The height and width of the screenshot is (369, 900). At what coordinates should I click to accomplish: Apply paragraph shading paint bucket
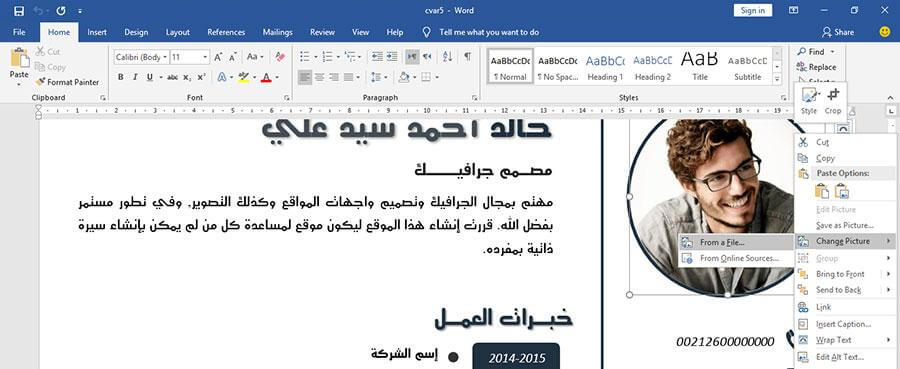pos(404,77)
